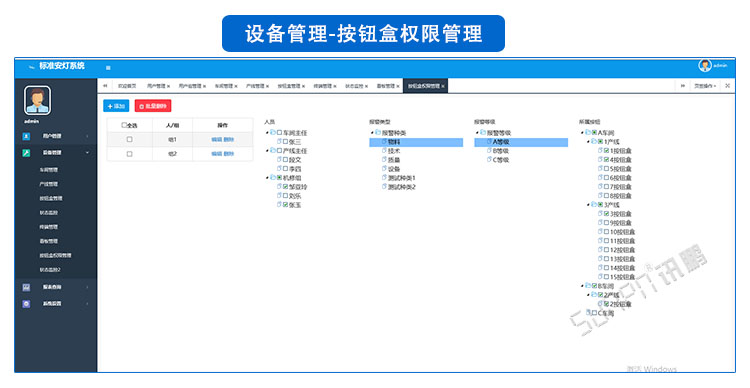The width and height of the screenshot is (750, 388).
Task: Click the 系统设置 gear icon in sidebar
Action: click(26, 304)
